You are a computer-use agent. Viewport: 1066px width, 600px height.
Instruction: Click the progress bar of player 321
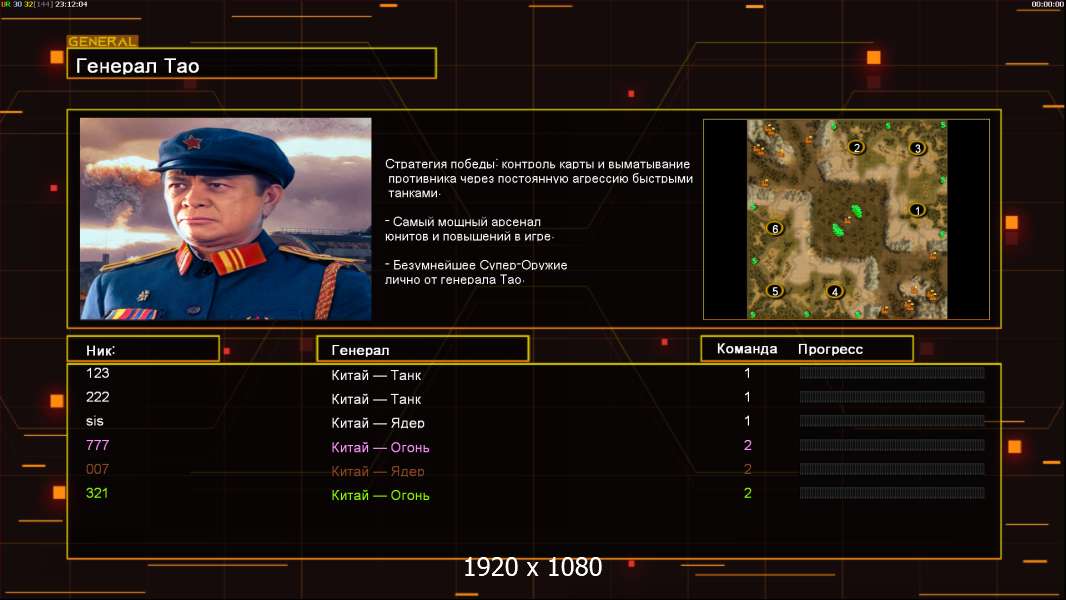click(892, 493)
